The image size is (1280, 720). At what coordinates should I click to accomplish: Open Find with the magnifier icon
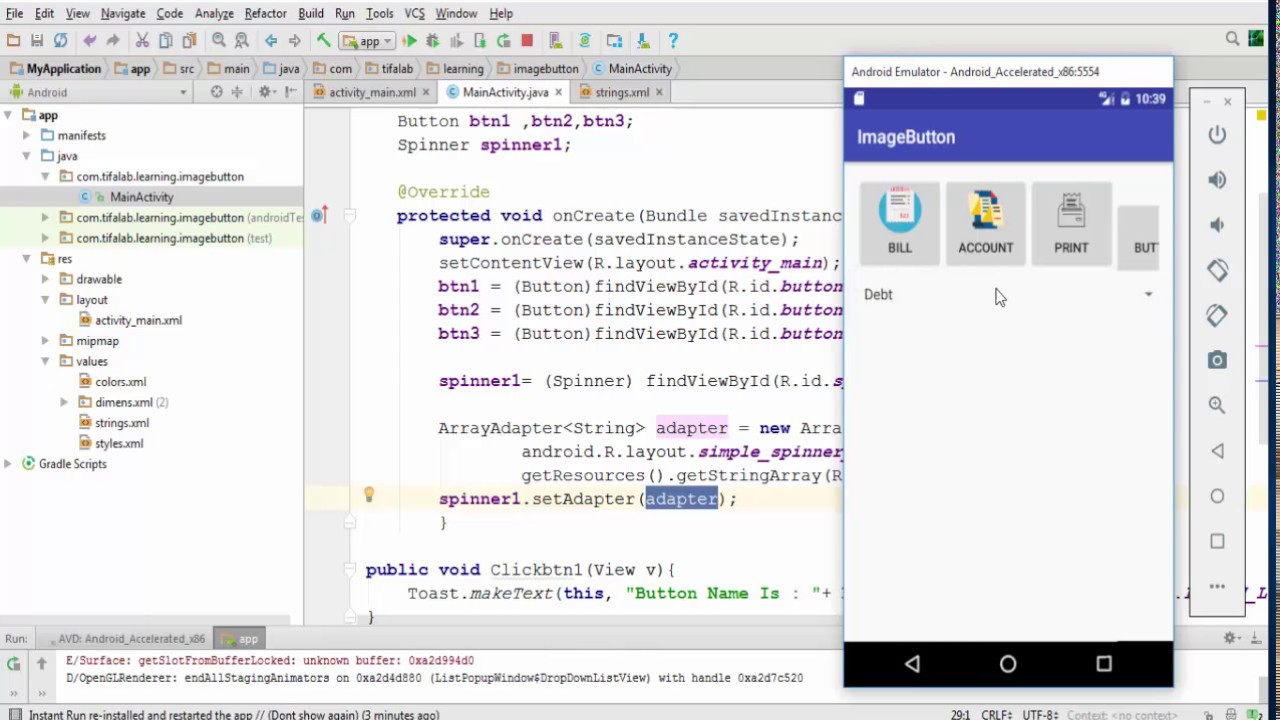coord(218,41)
